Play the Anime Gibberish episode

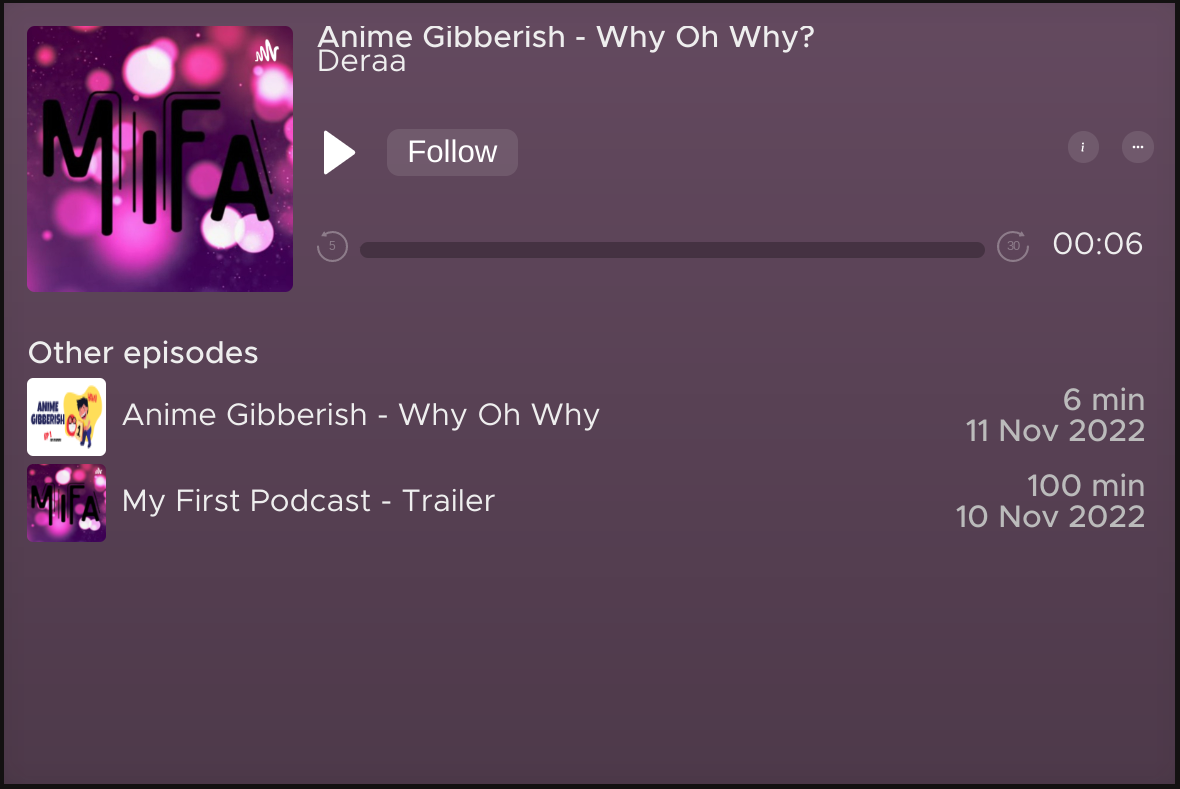click(x=339, y=152)
